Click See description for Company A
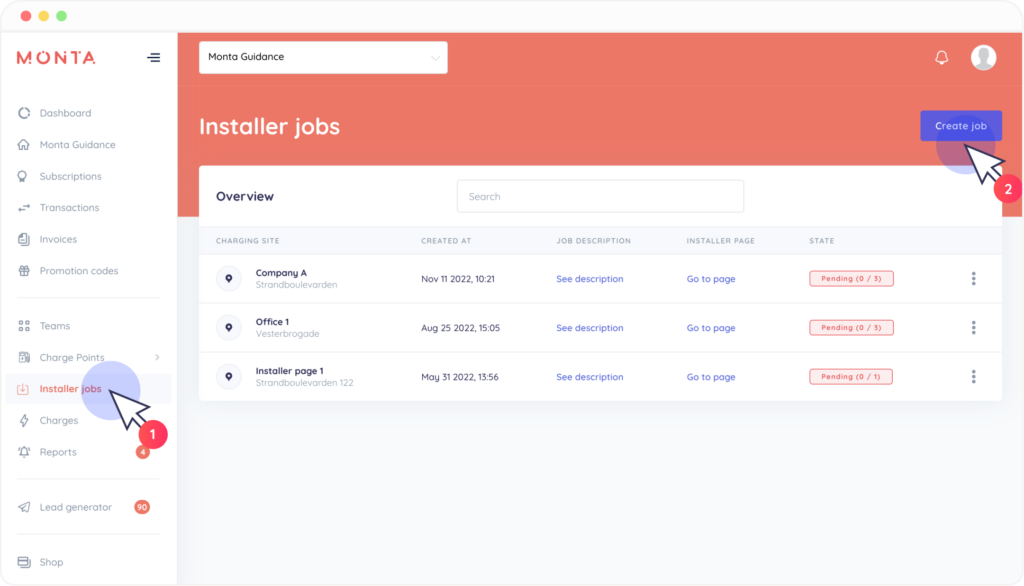 (590, 278)
